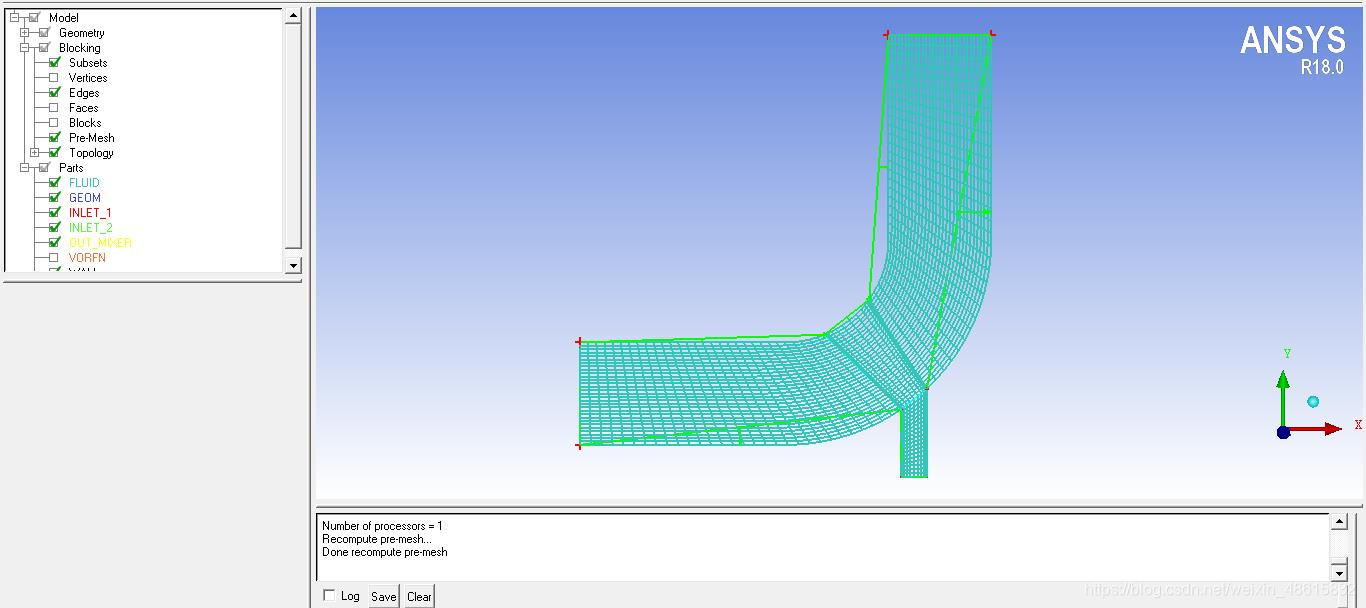The image size is (1366, 608).
Task: Click the green Y axis arrow on triad
Action: 1283,382
